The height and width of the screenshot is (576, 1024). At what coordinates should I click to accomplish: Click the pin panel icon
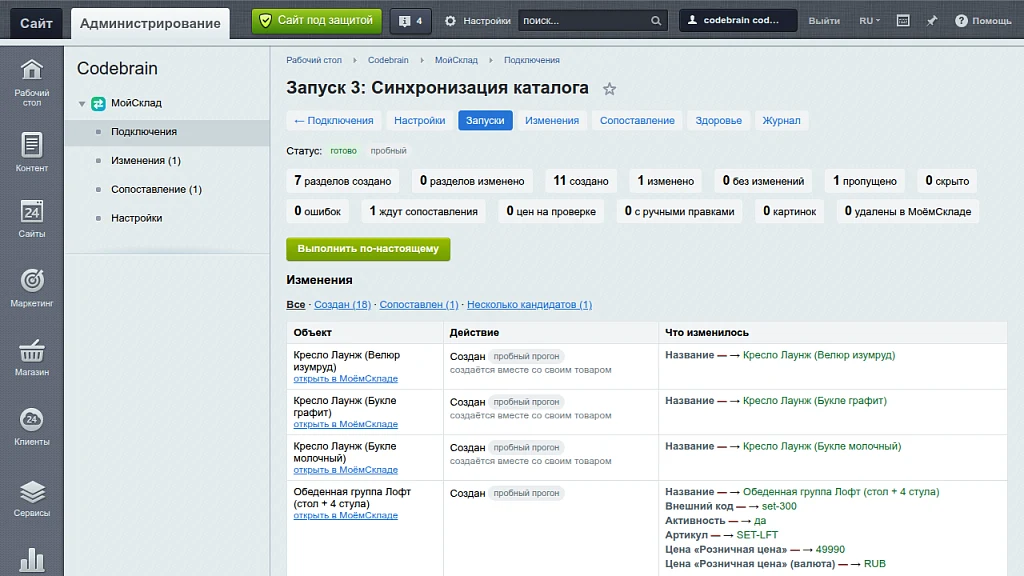[x=932, y=21]
